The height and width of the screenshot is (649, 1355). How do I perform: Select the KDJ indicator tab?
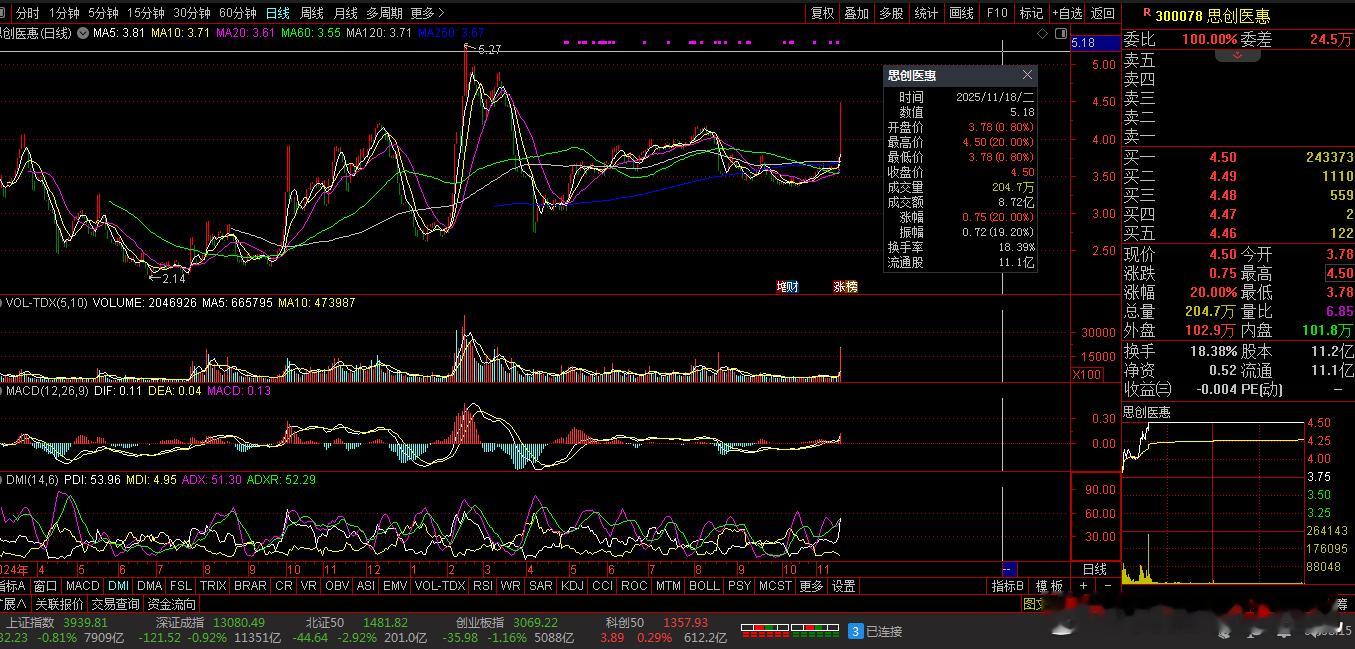[572, 586]
